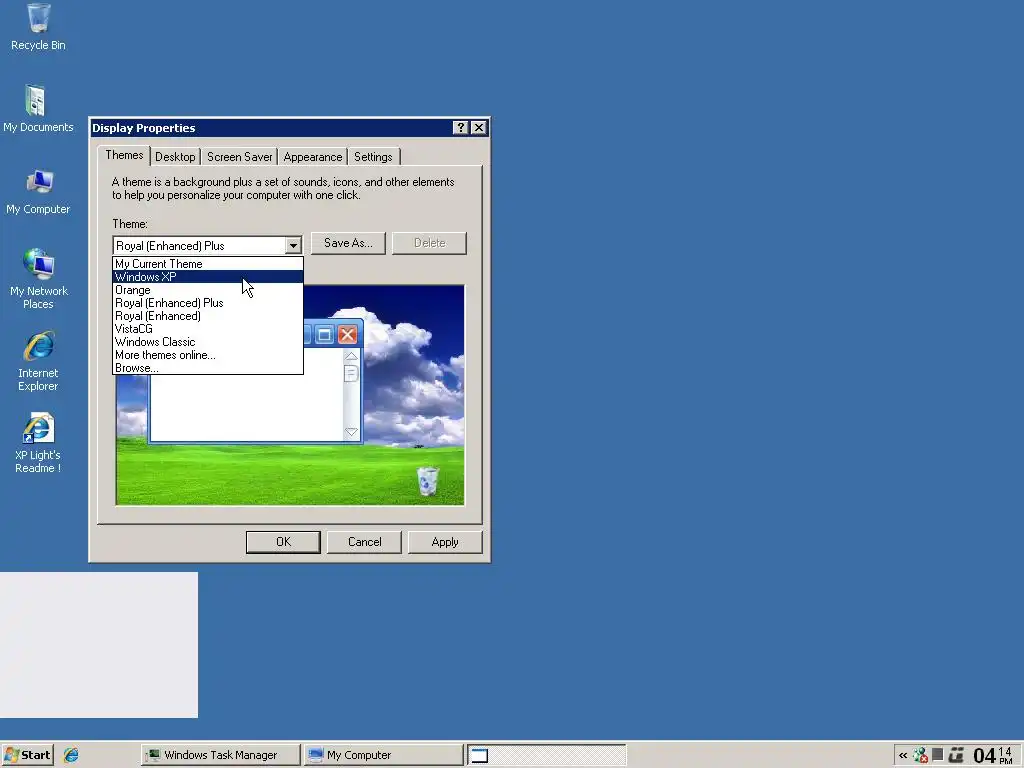This screenshot has width=1024, height=768.
Task: Switch to the Themes tab
Action: [x=124, y=155]
